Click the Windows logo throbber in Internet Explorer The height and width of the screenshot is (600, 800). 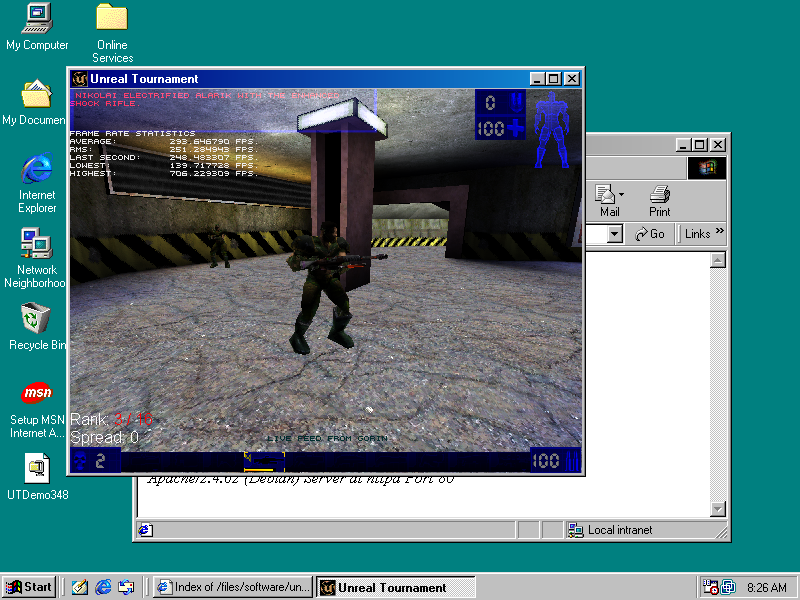pos(707,168)
